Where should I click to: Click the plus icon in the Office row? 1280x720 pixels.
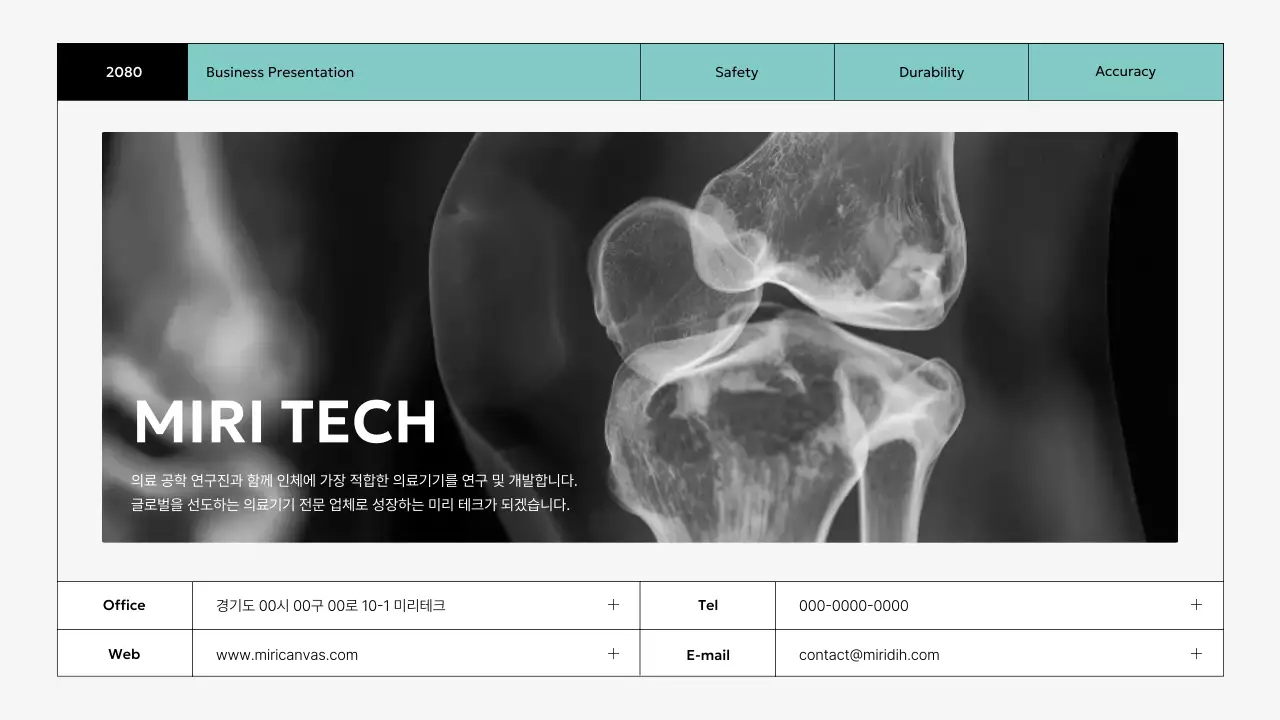[613, 605]
